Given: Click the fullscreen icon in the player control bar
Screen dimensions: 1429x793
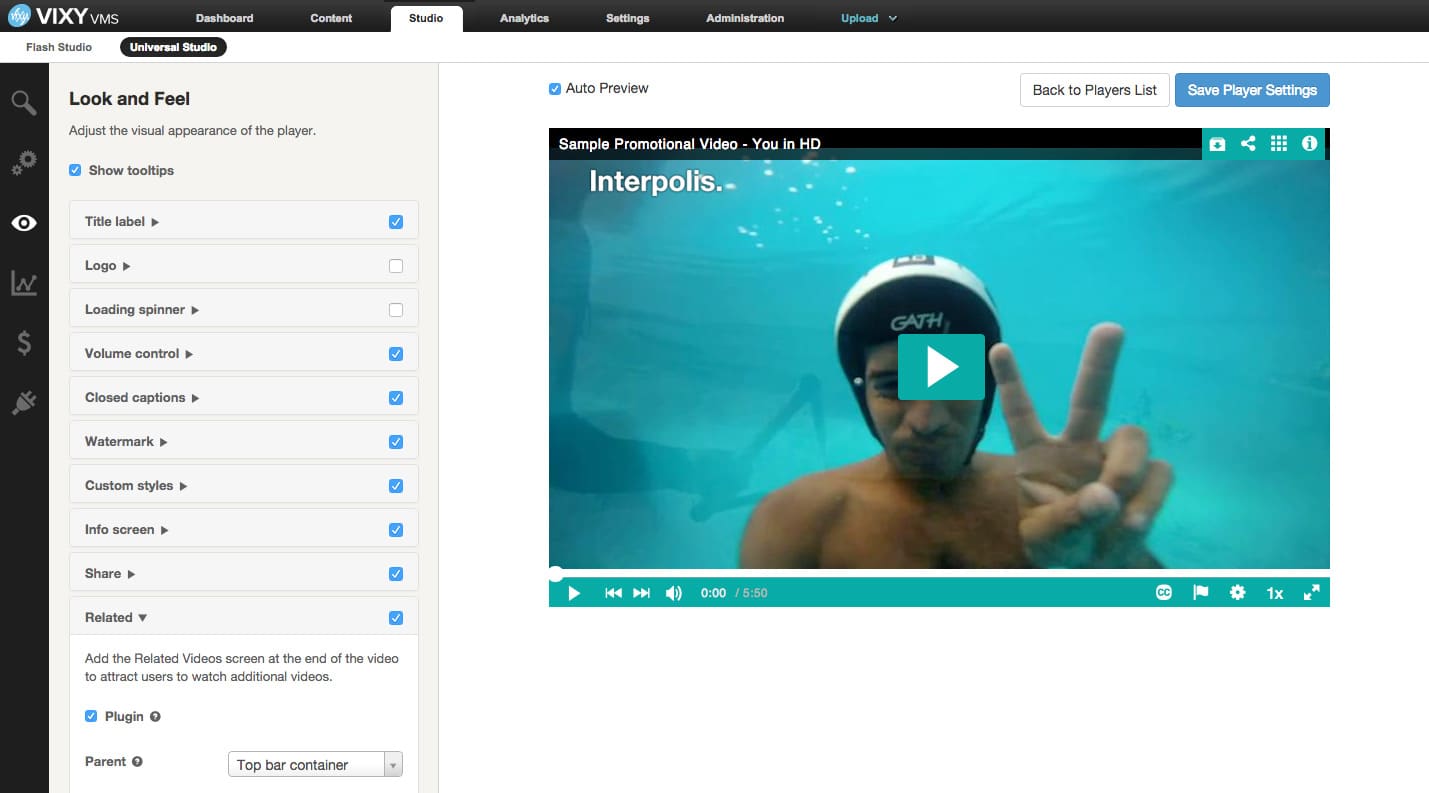Looking at the screenshot, I should [1311, 592].
